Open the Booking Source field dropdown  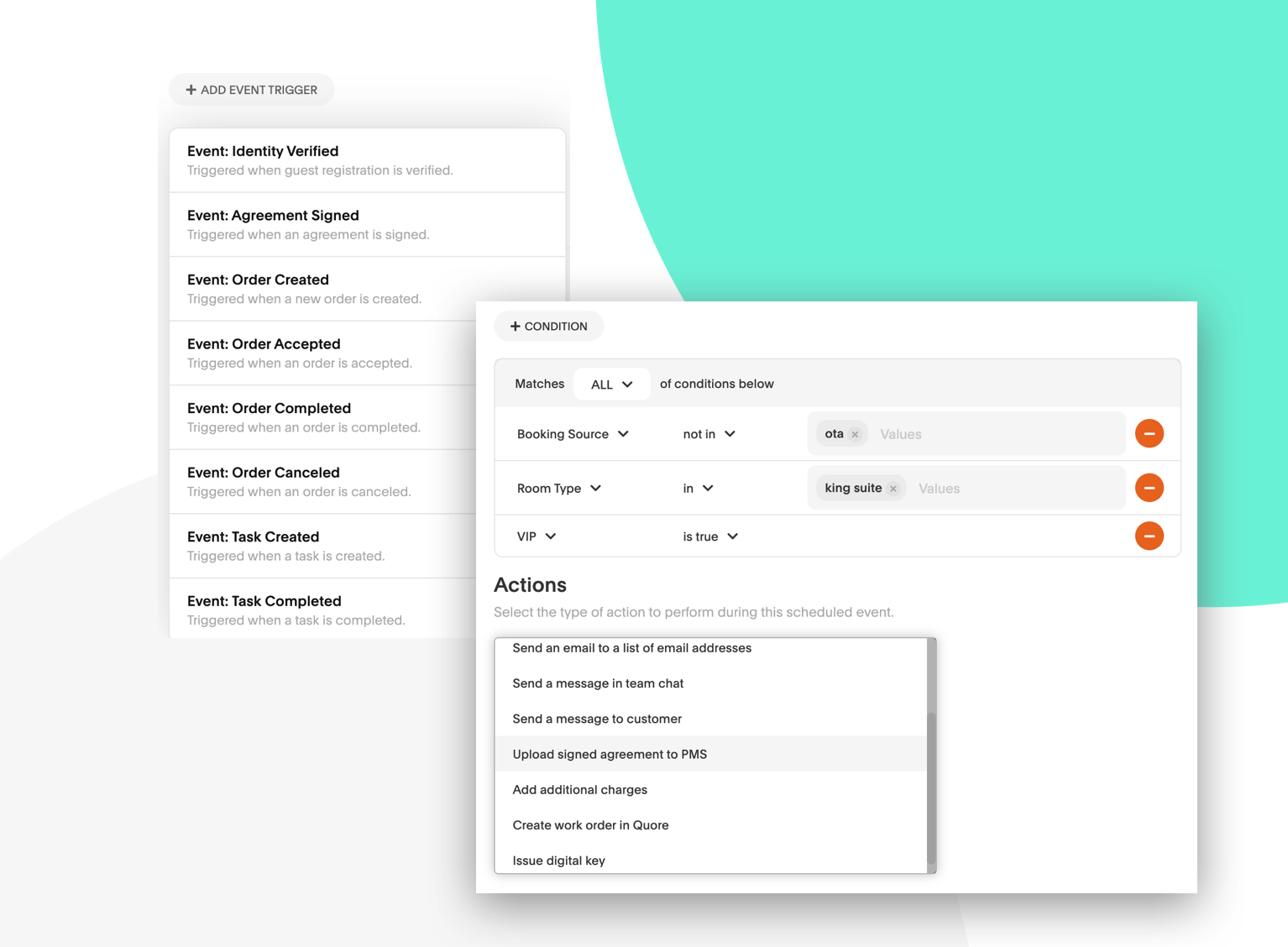click(x=573, y=434)
